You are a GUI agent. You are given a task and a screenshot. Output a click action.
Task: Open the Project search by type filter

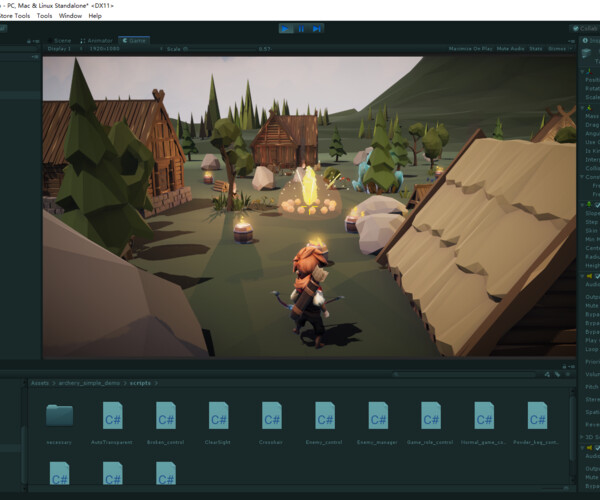pos(547,375)
